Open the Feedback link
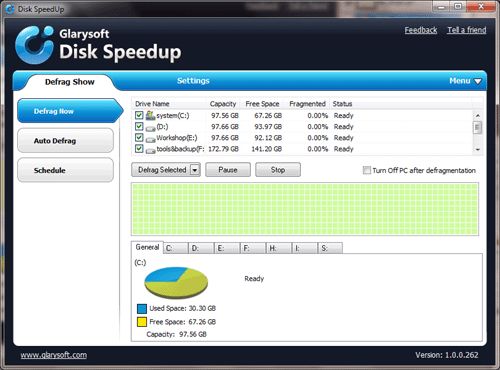This screenshot has height=370, width=500. pos(421,30)
